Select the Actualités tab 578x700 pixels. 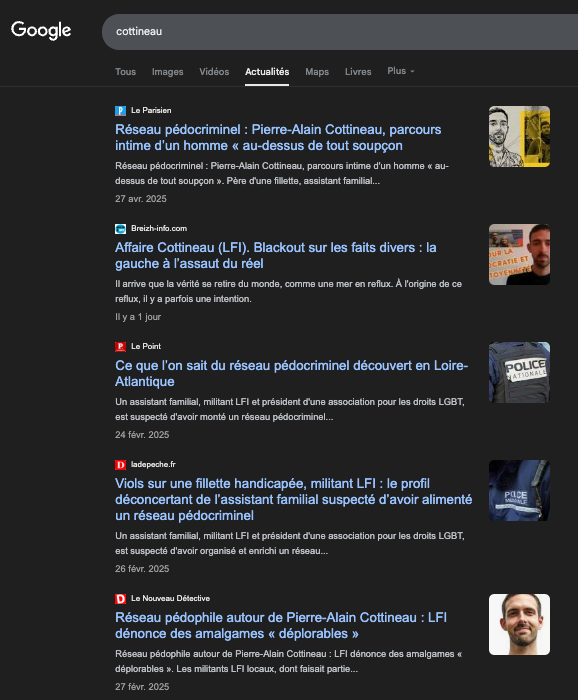[267, 72]
